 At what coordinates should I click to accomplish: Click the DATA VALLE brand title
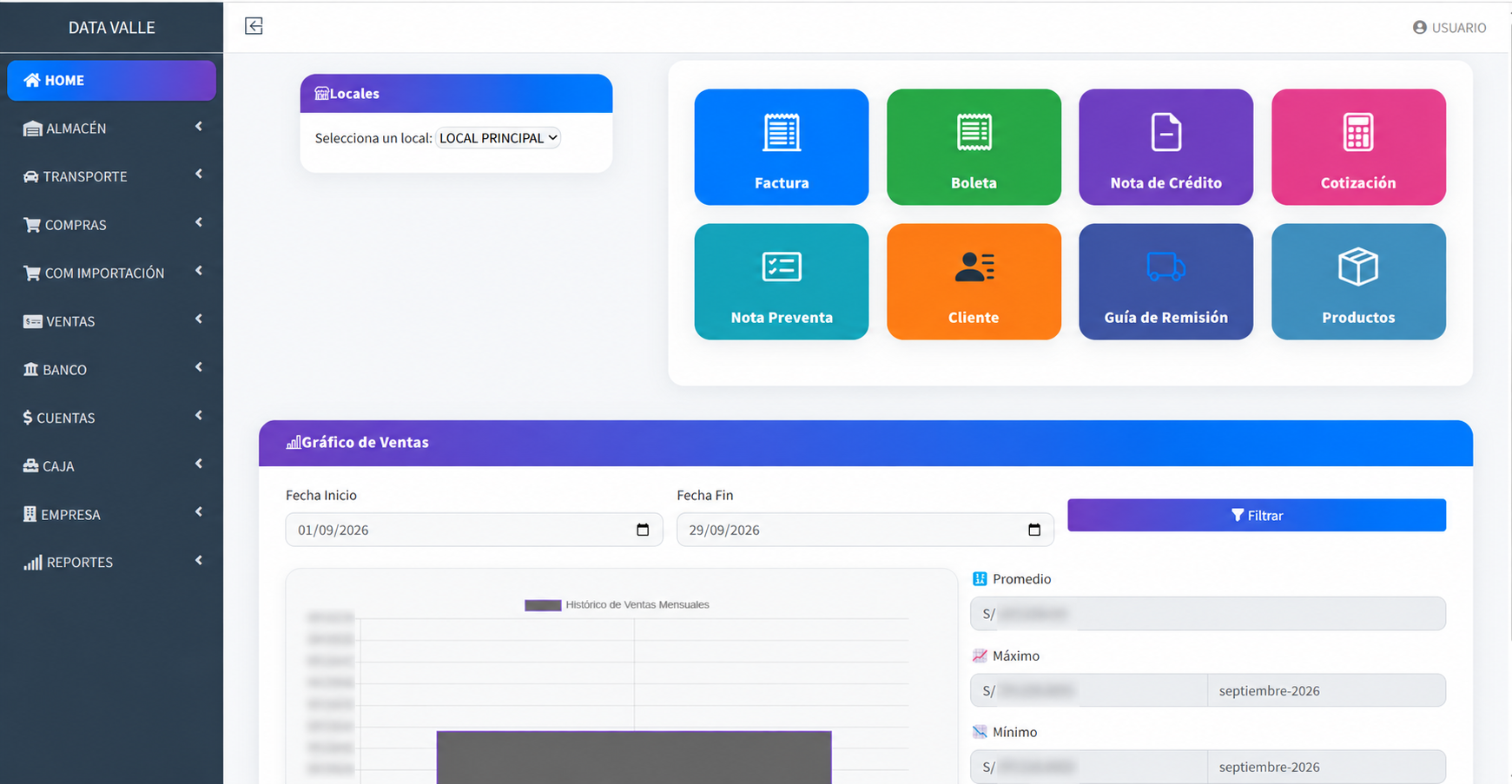pyautogui.click(x=111, y=28)
